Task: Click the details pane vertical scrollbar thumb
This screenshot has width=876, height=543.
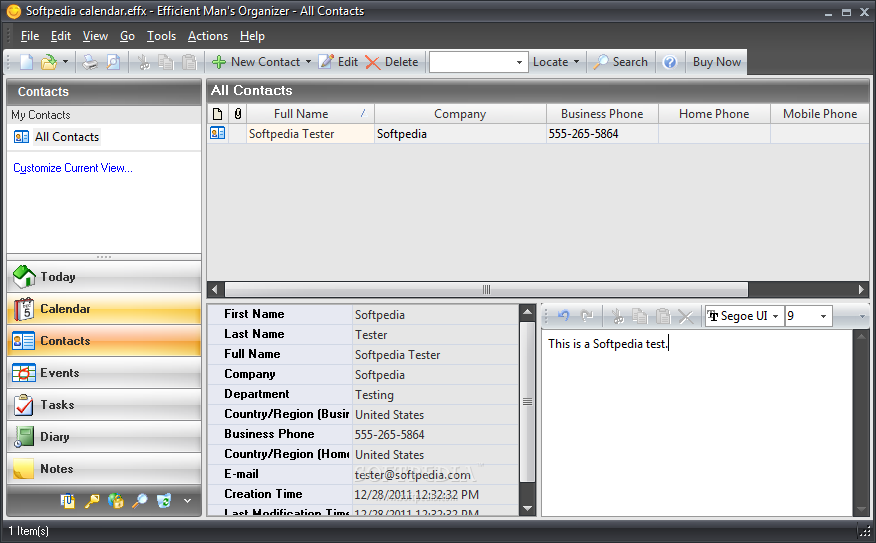Action: 527,401
